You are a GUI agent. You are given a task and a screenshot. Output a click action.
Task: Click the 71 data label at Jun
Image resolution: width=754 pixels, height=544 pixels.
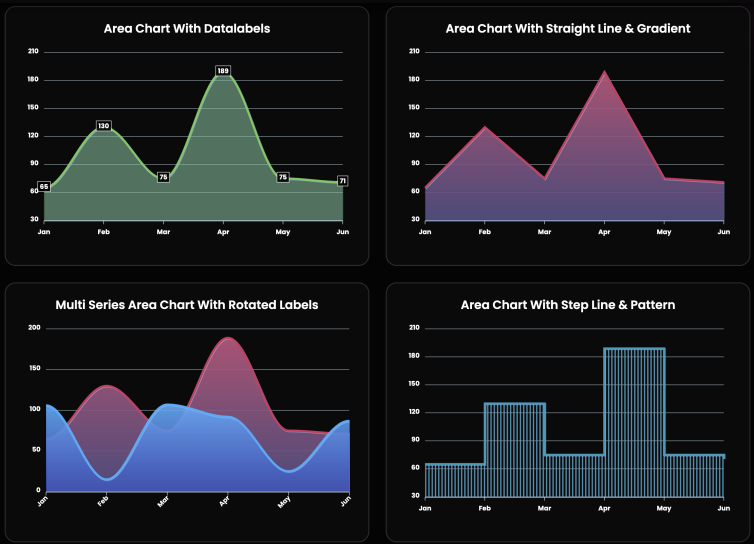pyautogui.click(x=342, y=181)
